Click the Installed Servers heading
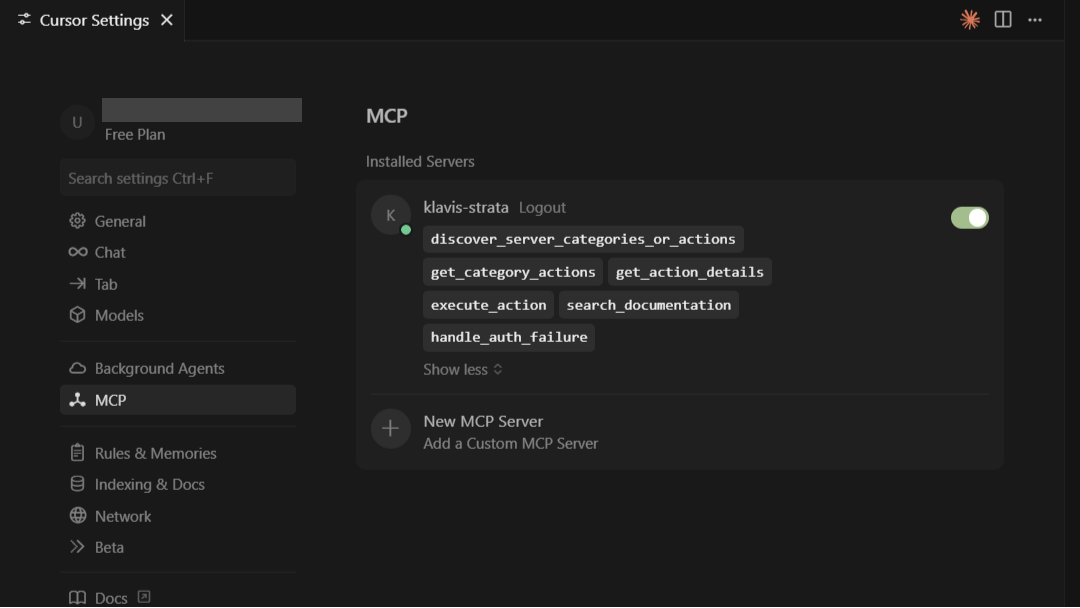 pos(420,161)
